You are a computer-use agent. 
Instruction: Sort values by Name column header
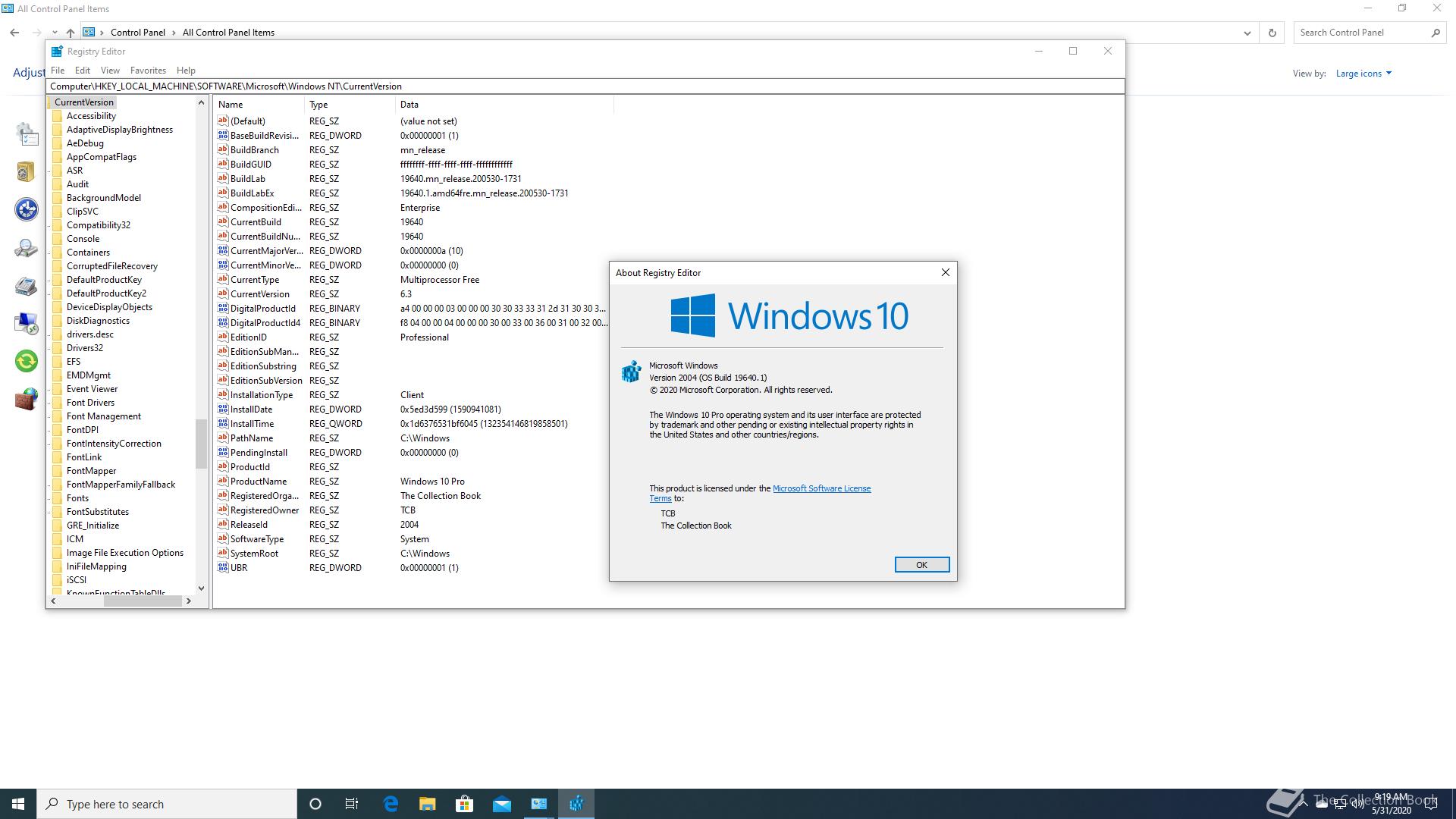click(x=259, y=105)
